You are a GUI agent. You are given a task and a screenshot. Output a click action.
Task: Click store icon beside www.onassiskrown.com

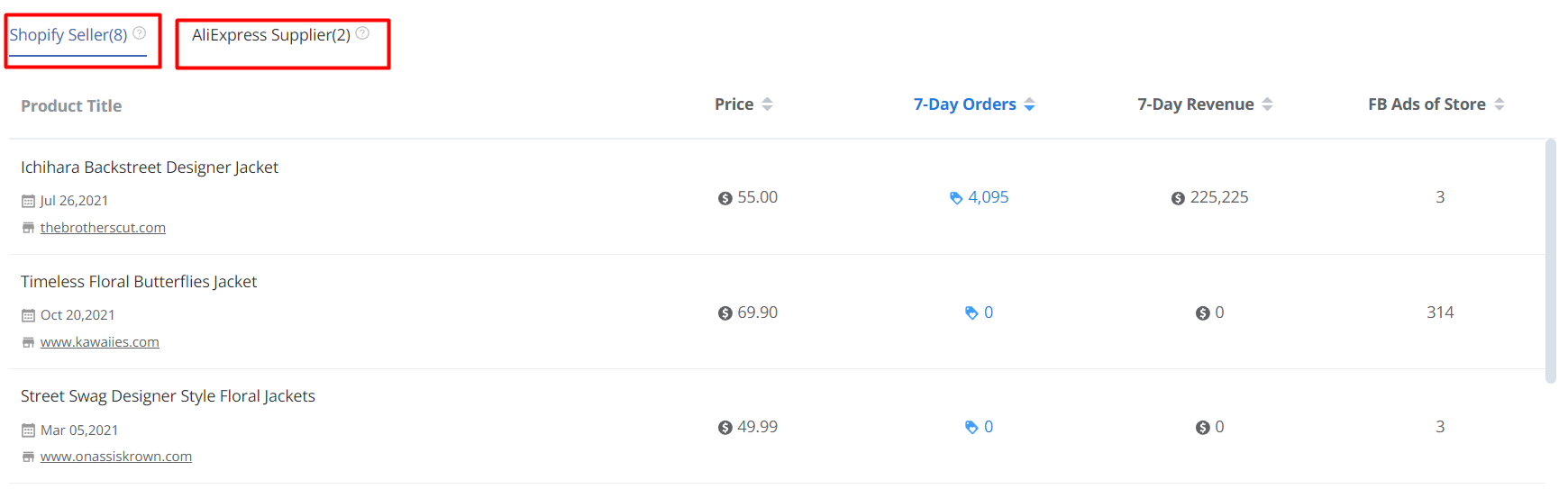(x=28, y=457)
